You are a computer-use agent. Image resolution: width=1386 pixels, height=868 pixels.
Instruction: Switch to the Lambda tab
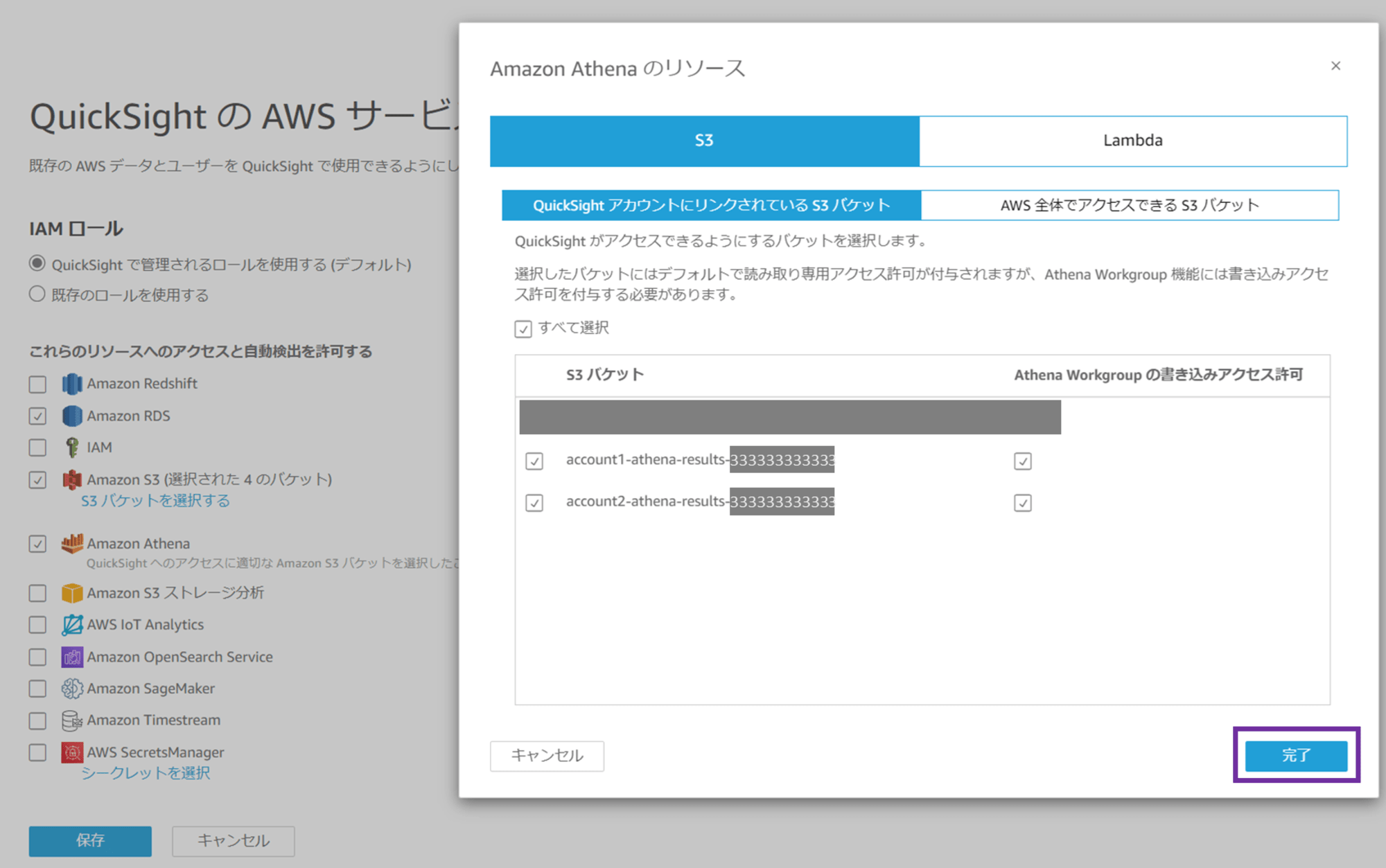1133,141
